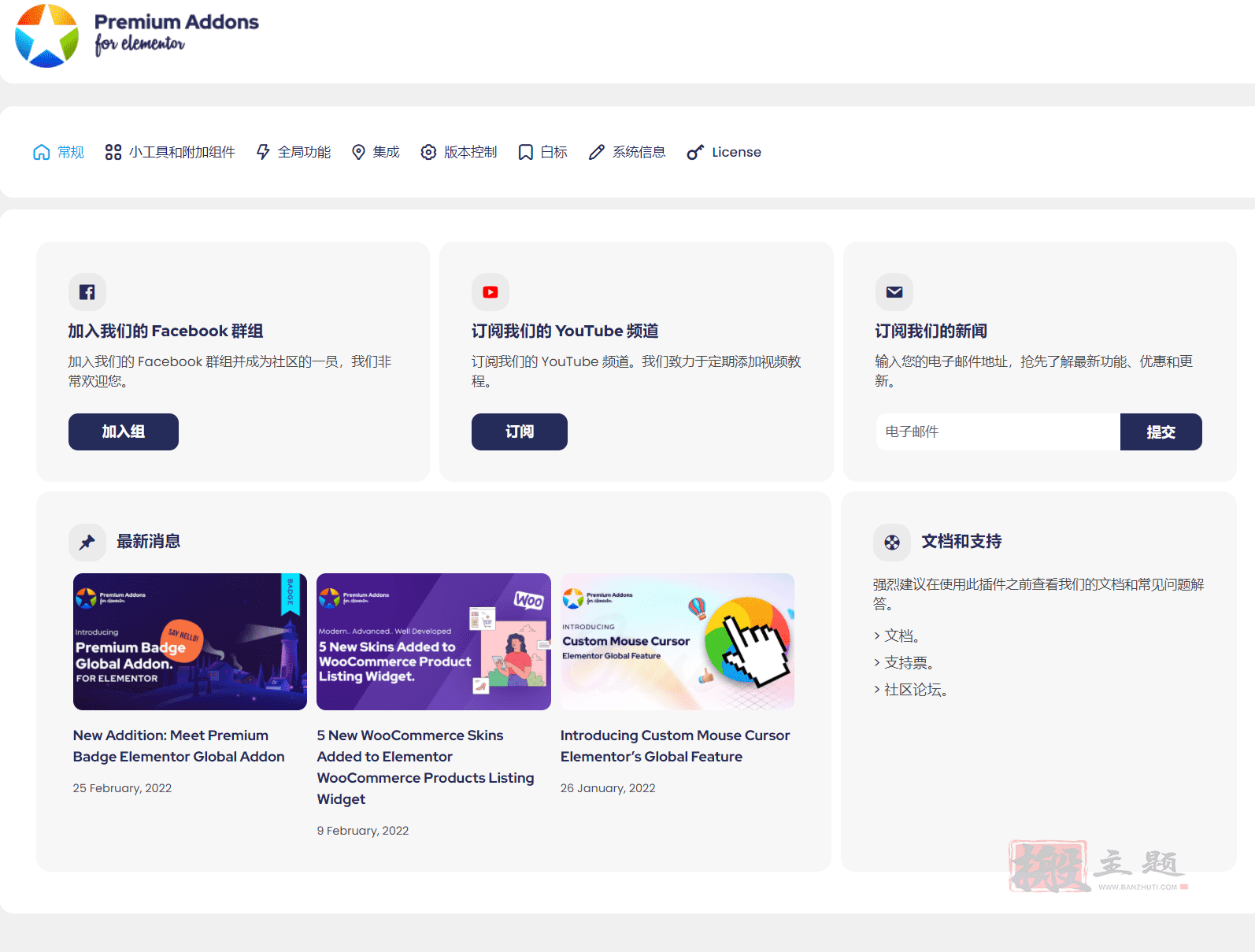Click the 加入组 button
1255x952 pixels.
pos(124,432)
